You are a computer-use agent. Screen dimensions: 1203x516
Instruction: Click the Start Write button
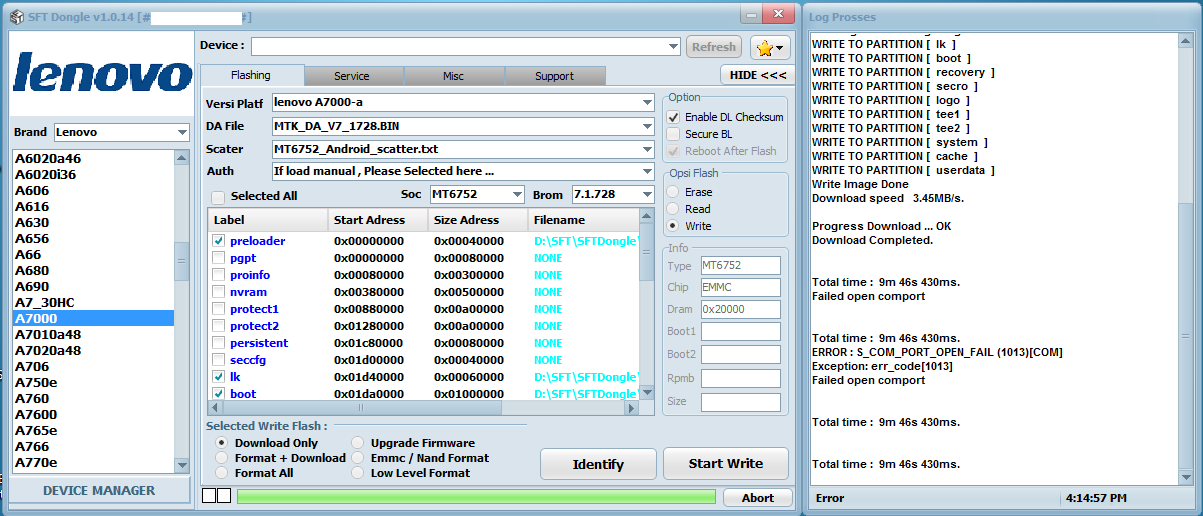(x=725, y=463)
